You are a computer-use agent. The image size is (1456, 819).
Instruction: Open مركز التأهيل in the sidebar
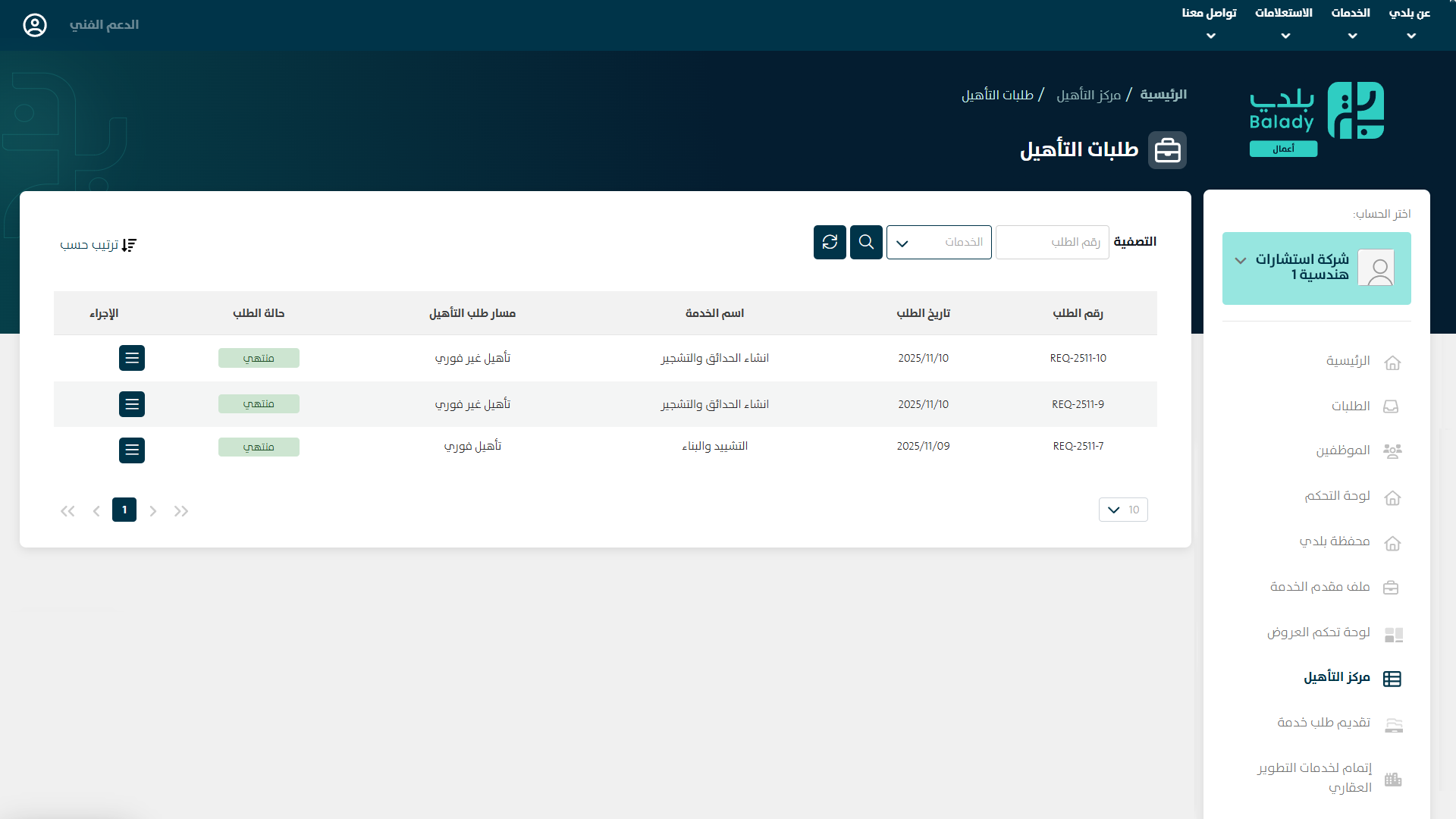click(1336, 678)
